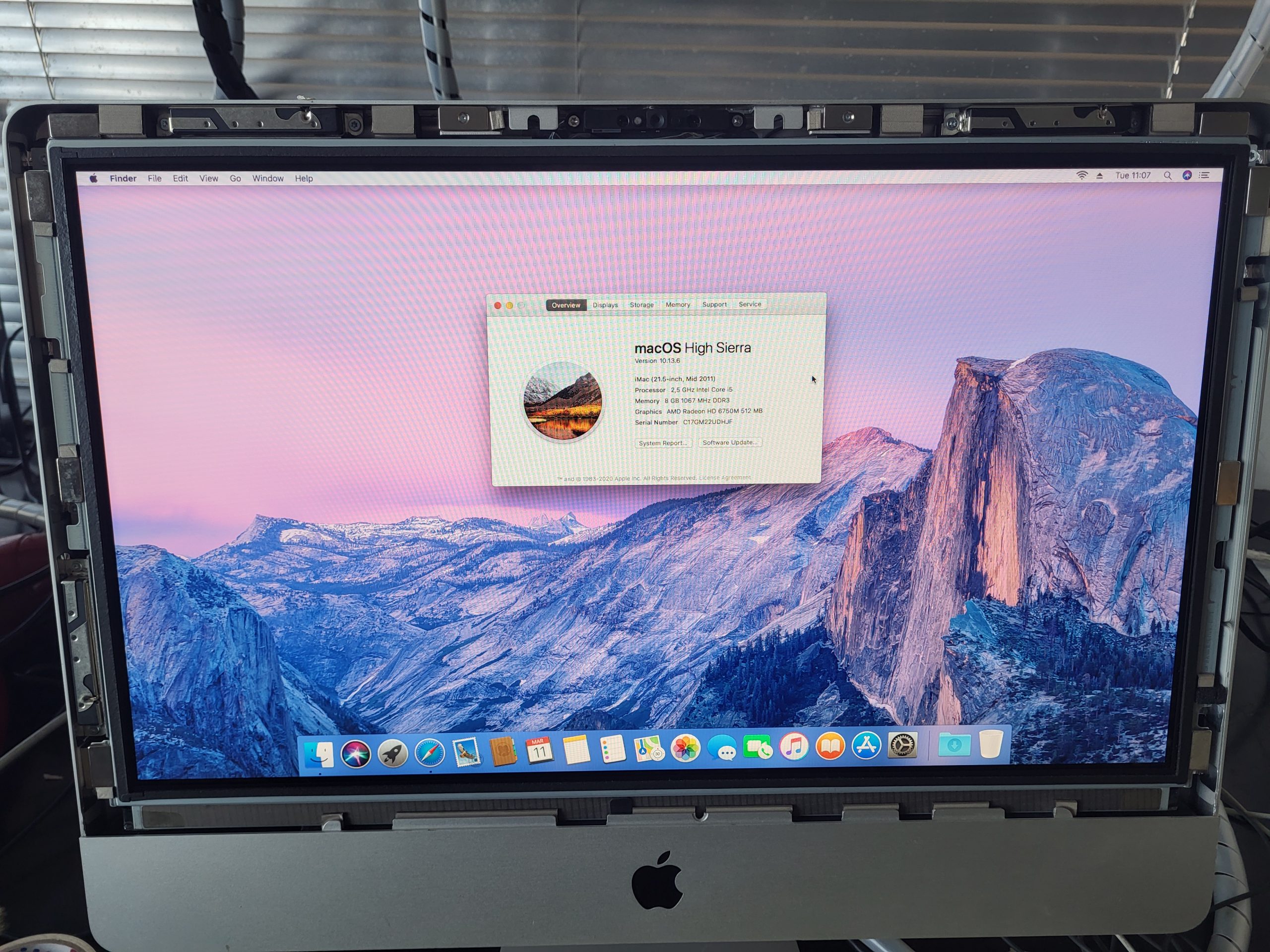
Task: Open Downloads folder stack in Dock
Action: pos(954,745)
